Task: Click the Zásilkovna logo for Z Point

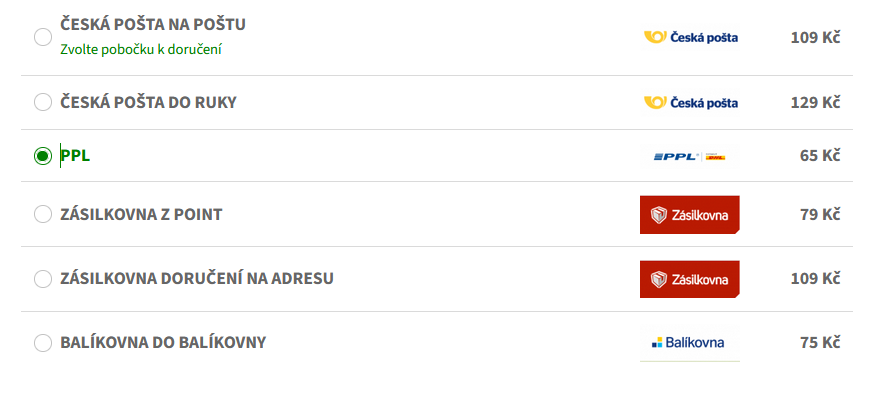Action: coord(690,214)
